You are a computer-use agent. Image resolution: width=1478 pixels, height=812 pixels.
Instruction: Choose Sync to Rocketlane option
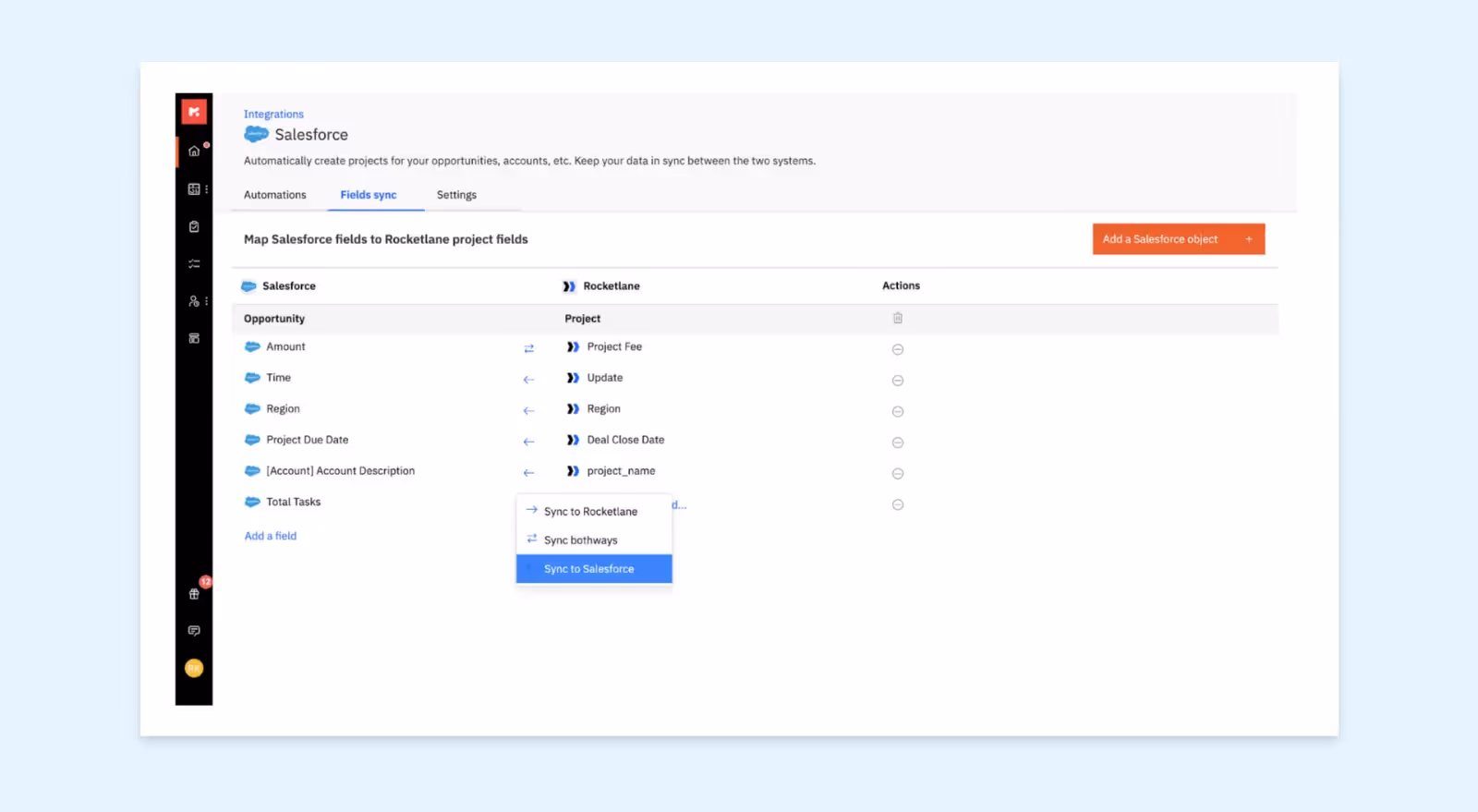(x=594, y=512)
